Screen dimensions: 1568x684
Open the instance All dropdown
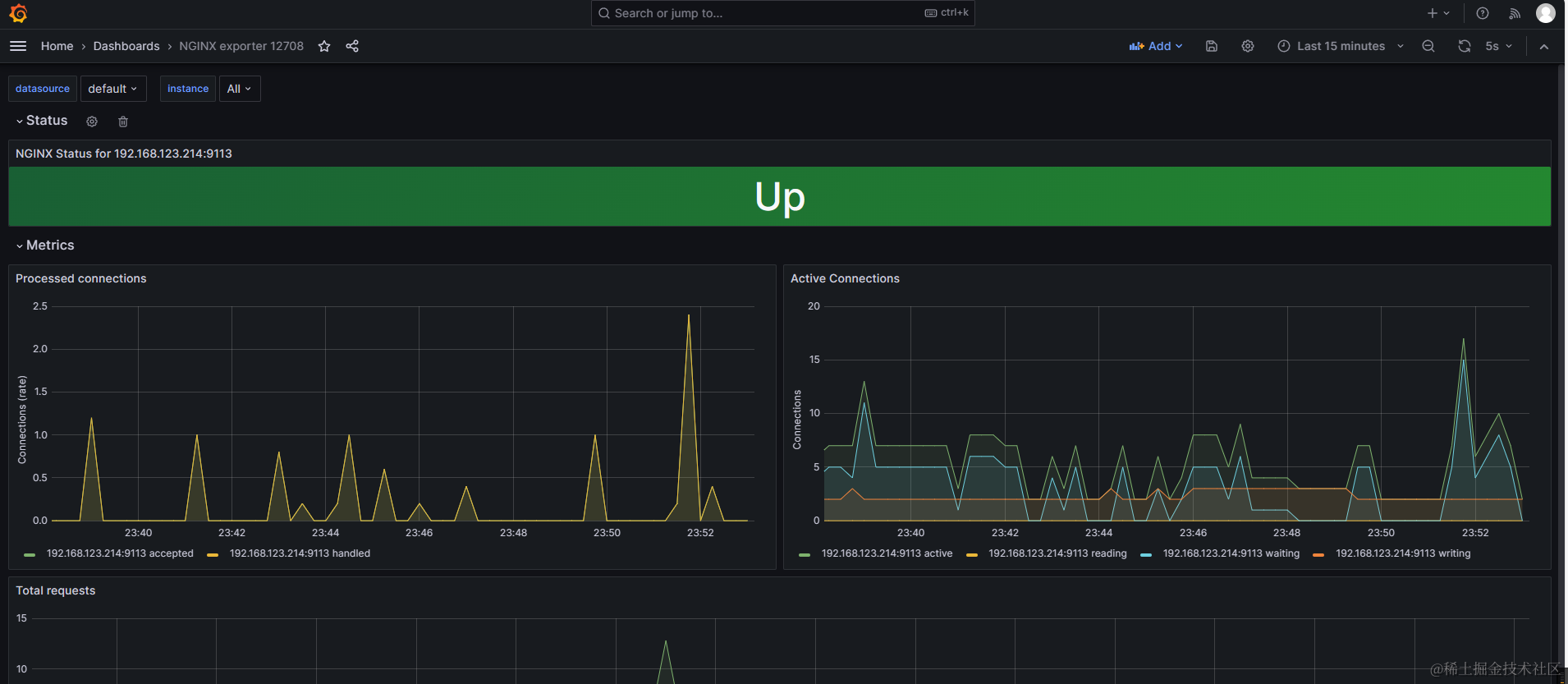click(x=240, y=89)
